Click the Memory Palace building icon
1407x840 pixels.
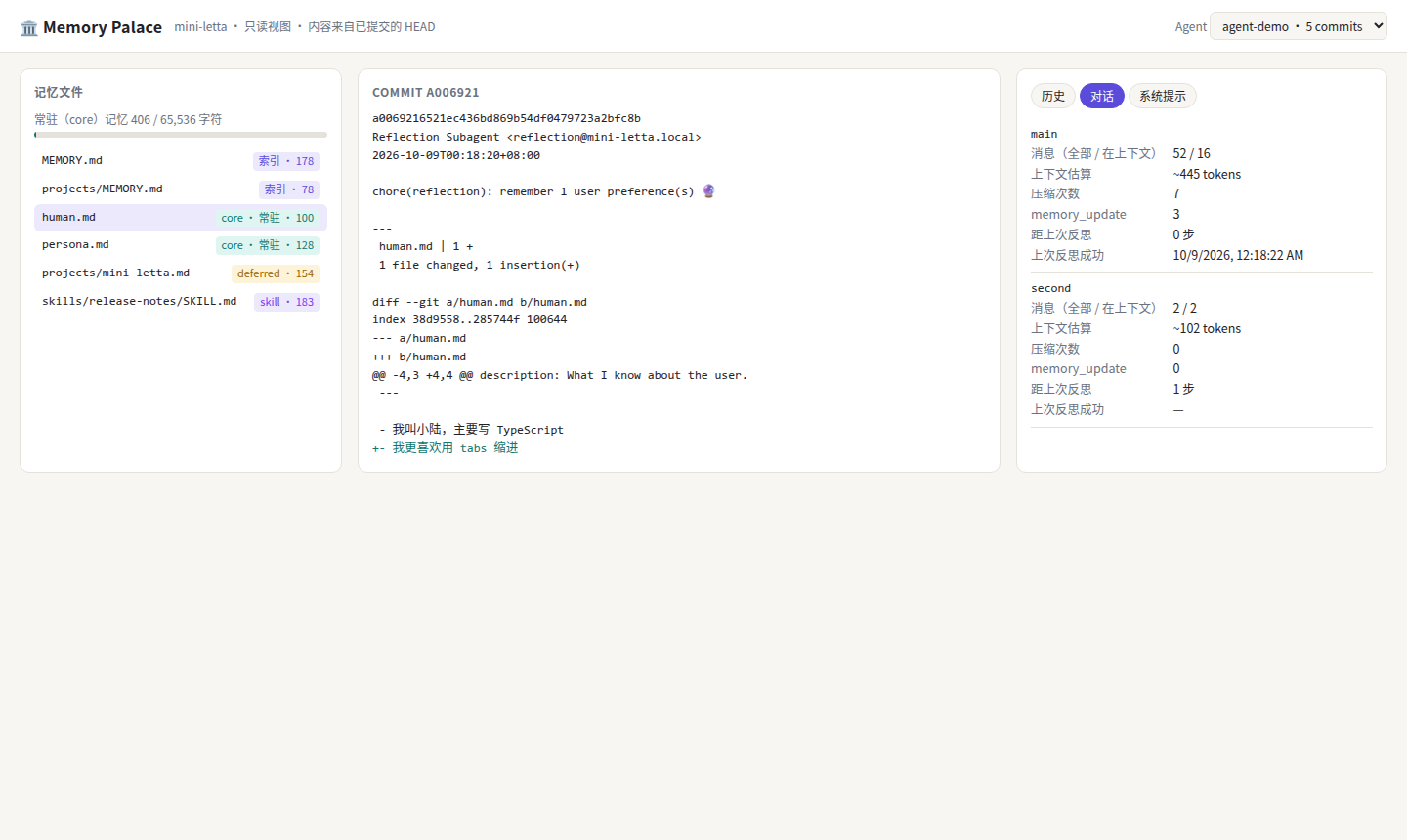click(x=29, y=27)
